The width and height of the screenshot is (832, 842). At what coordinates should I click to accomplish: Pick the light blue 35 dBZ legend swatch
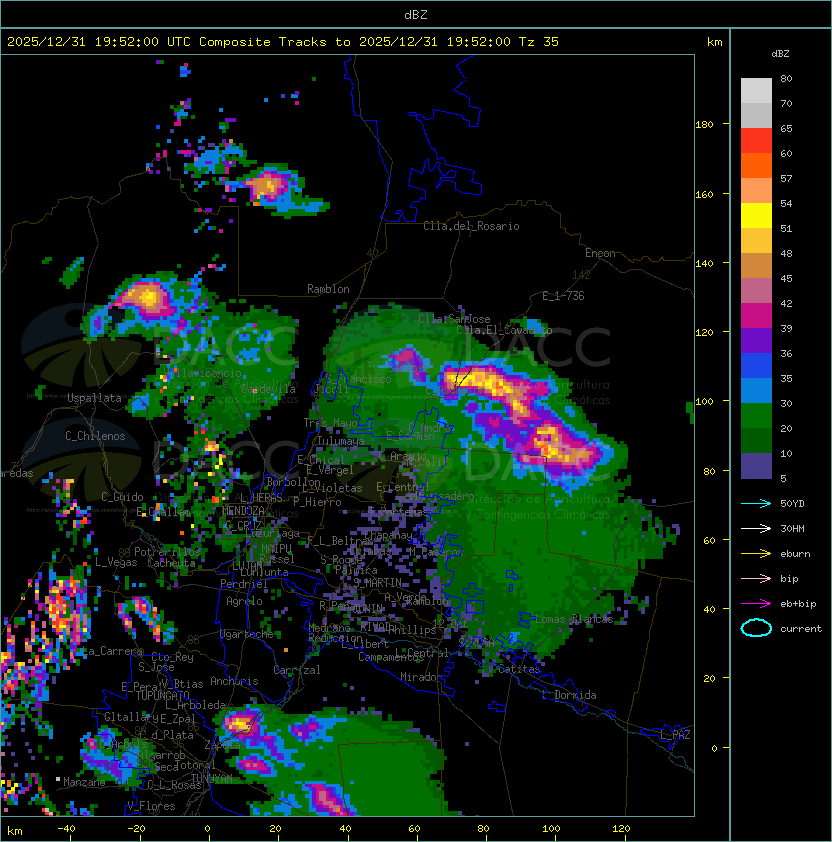pos(756,391)
